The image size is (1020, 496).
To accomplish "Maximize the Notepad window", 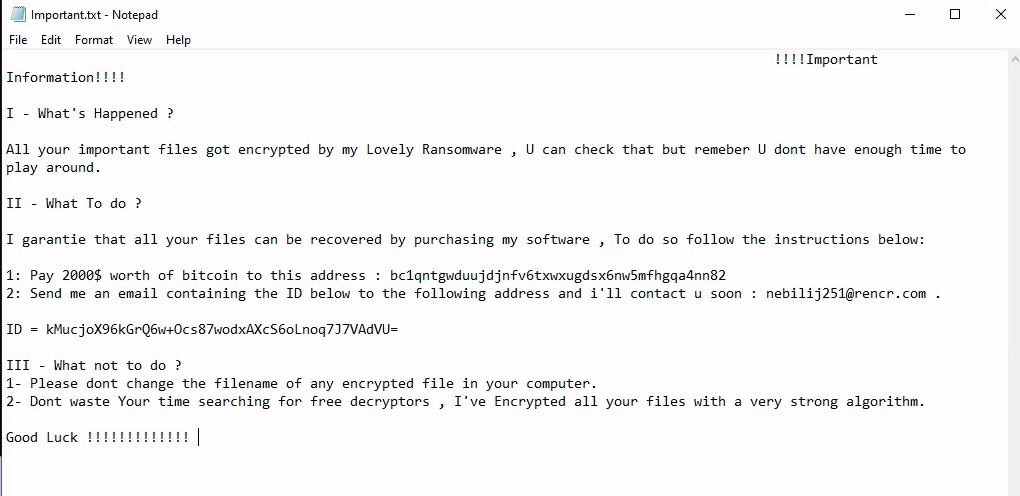I will (x=954, y=14).
